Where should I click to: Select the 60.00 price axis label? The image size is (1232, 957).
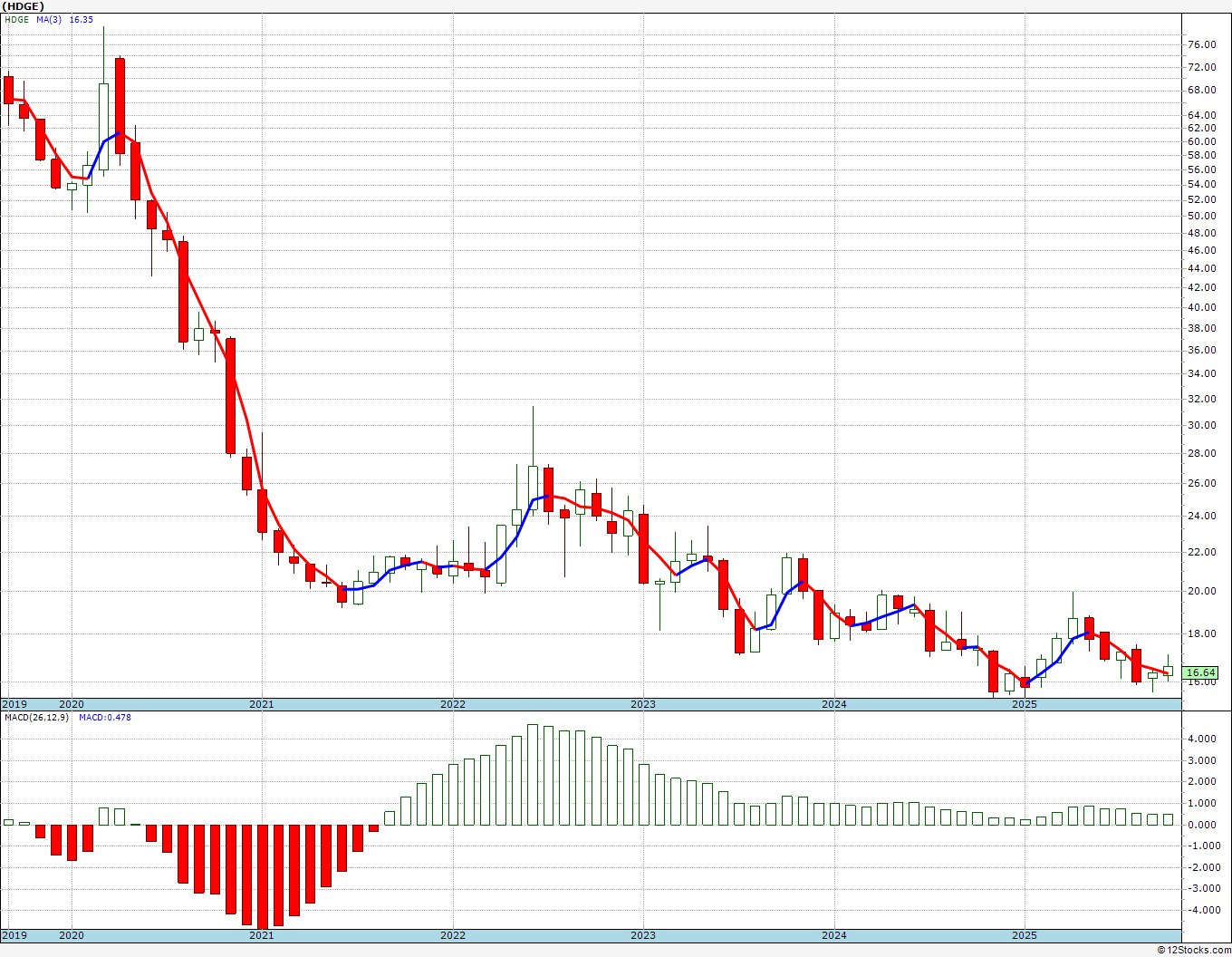(x=1201, y=141)
